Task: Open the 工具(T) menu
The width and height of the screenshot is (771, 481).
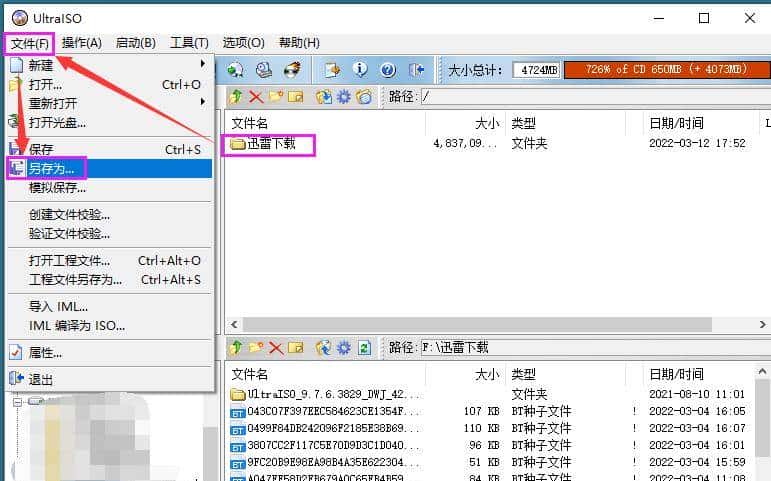Action: [189, 43]
